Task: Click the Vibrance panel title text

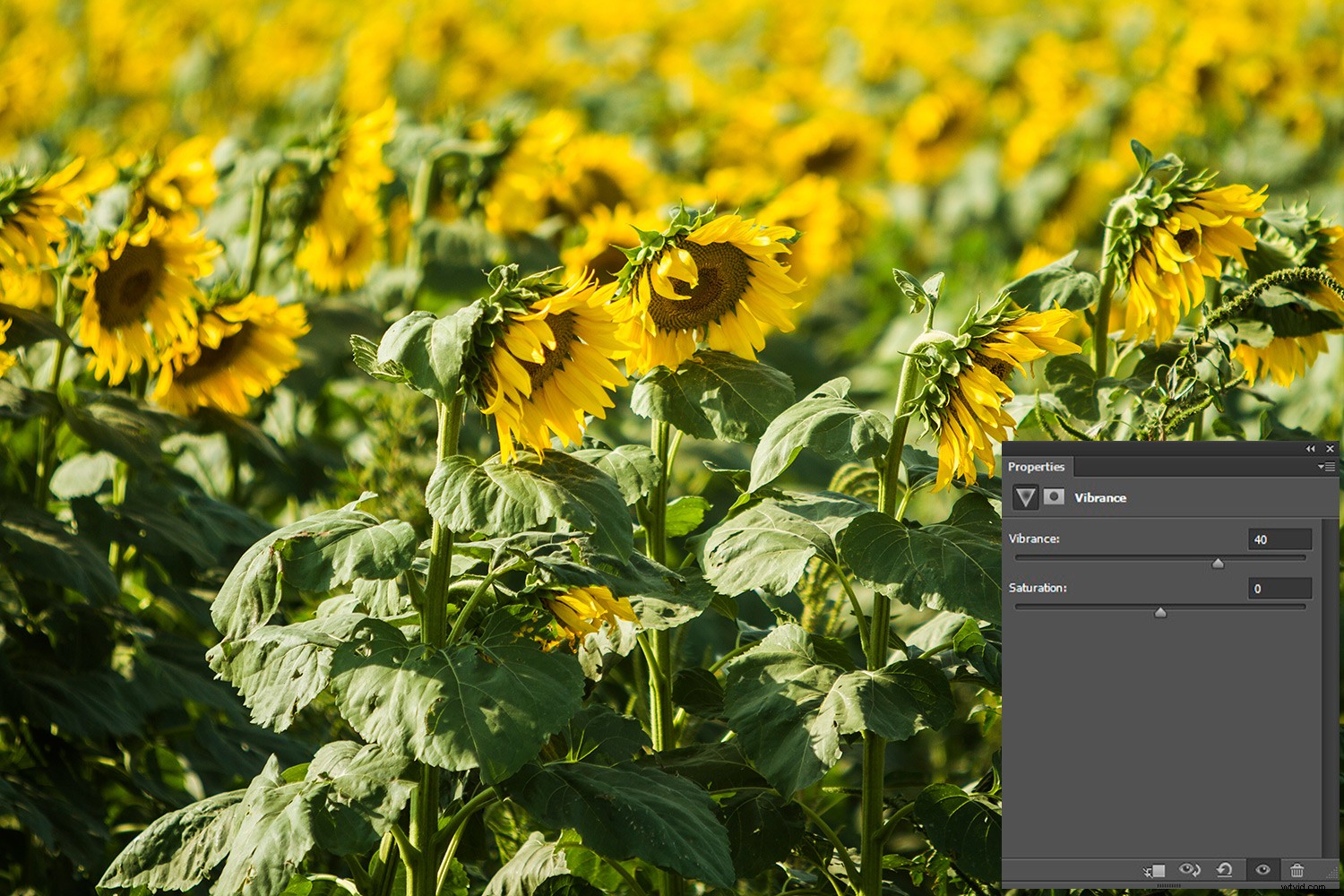Action: 1099,497
